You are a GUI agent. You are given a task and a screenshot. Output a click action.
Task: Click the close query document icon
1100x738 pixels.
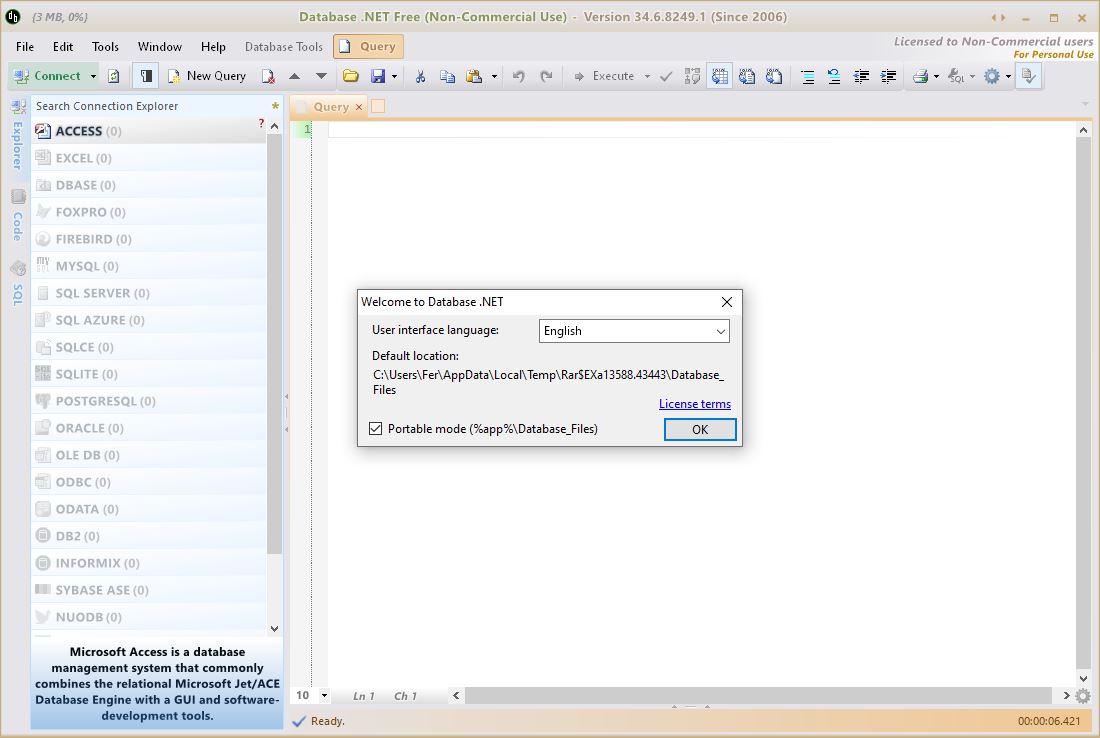pos(268,76)
